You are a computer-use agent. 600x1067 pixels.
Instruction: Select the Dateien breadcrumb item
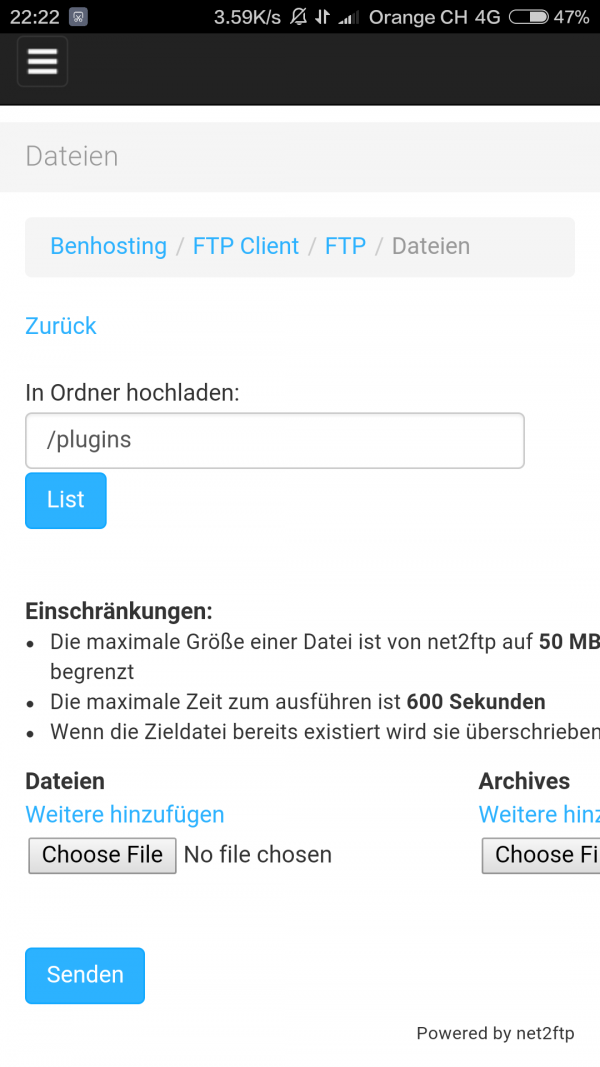pyautogui.click(x=430, y=246)
